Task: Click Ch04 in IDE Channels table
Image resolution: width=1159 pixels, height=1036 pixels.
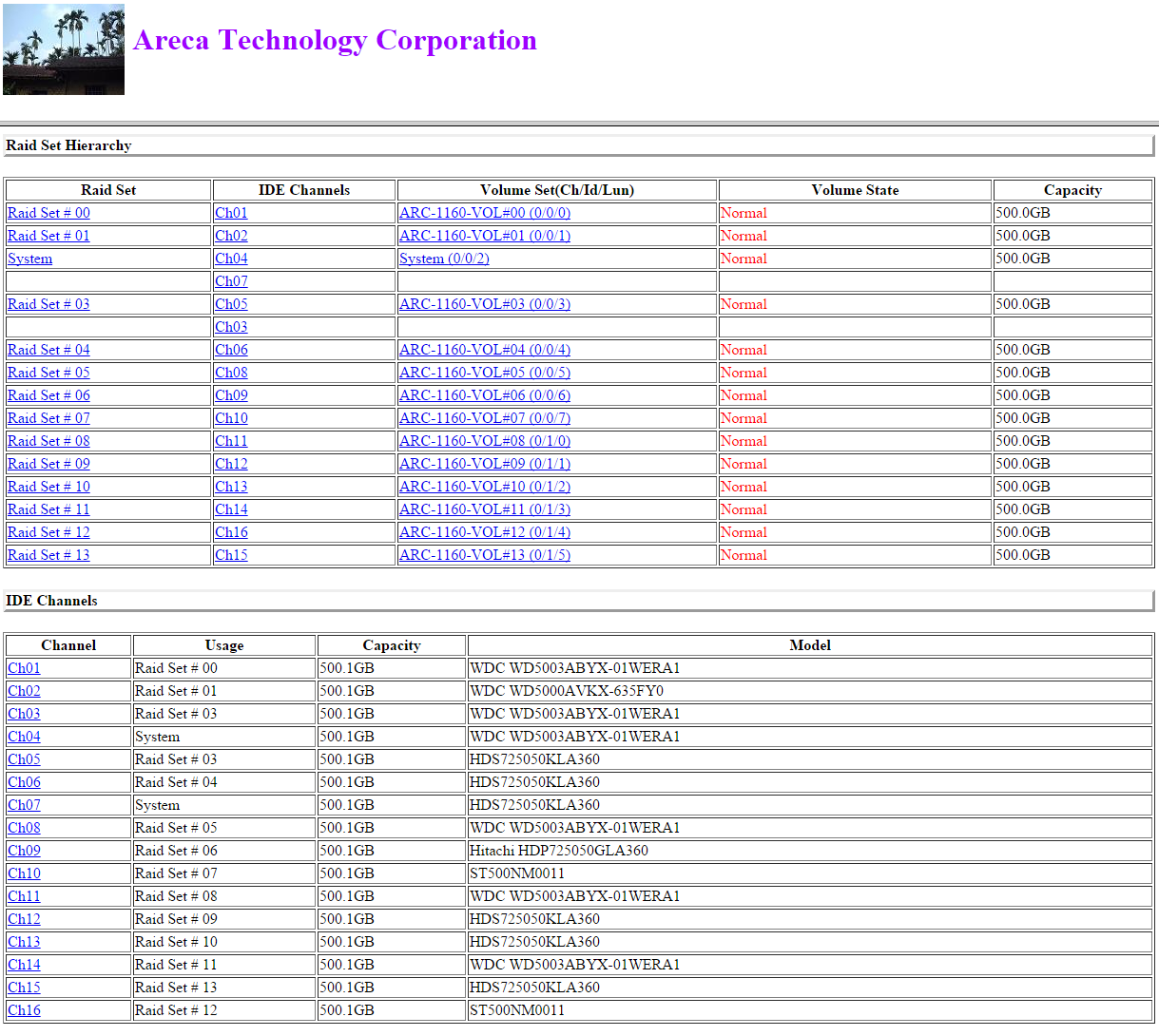Action: pos(24,737)
